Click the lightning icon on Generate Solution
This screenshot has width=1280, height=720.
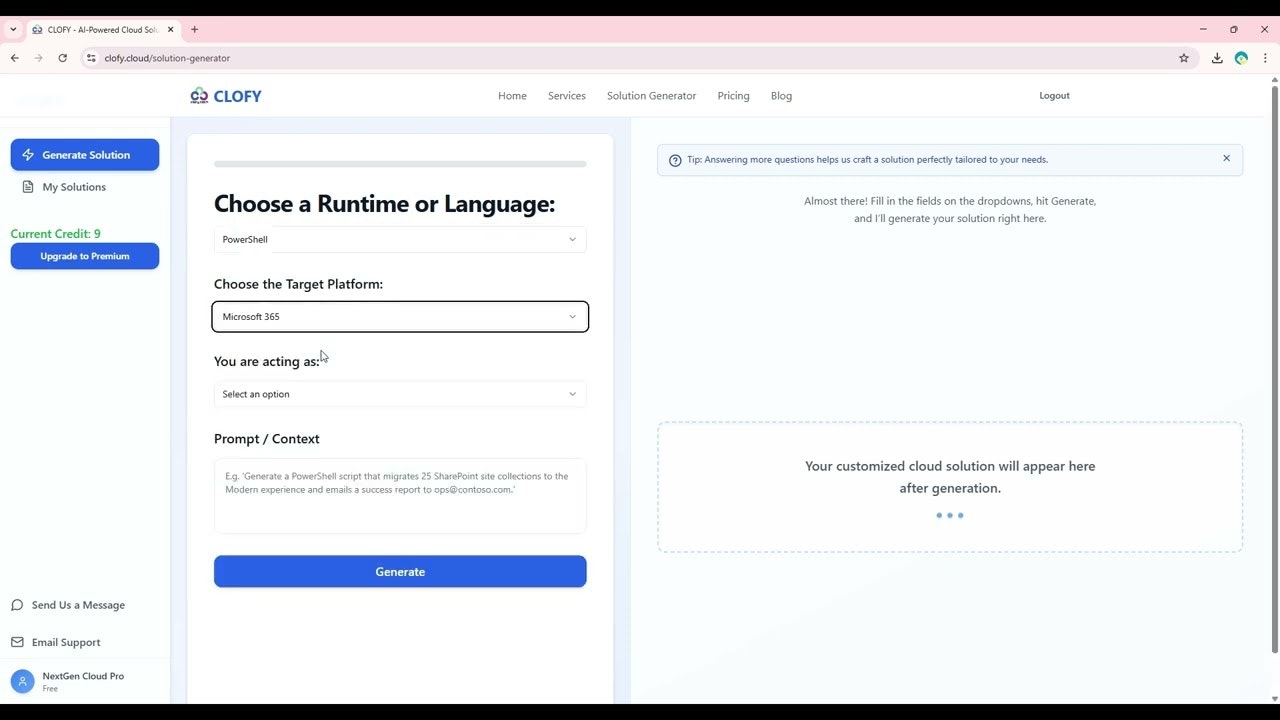click(28, 155)
